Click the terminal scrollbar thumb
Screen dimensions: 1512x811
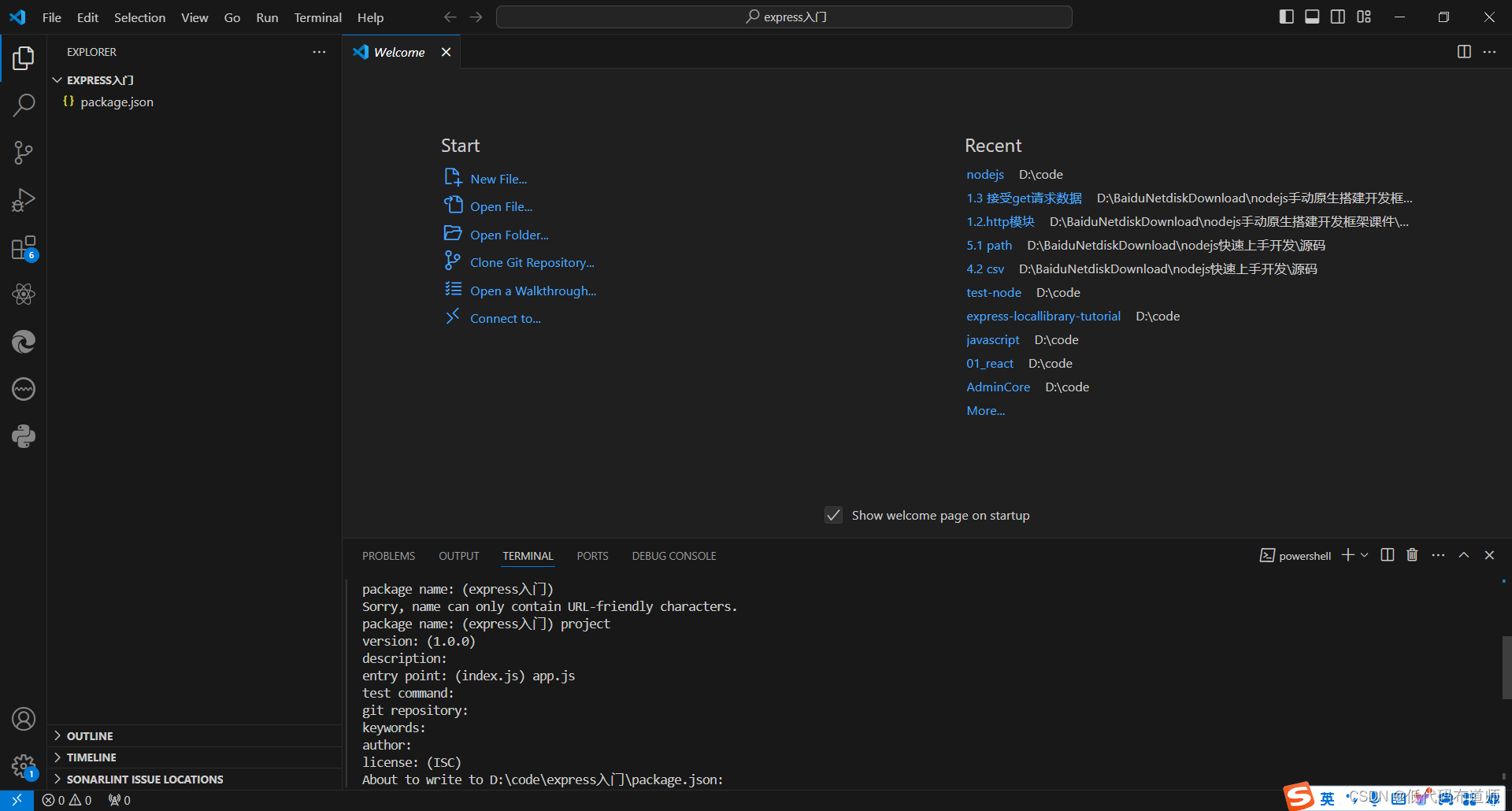tap(1506, 667)
